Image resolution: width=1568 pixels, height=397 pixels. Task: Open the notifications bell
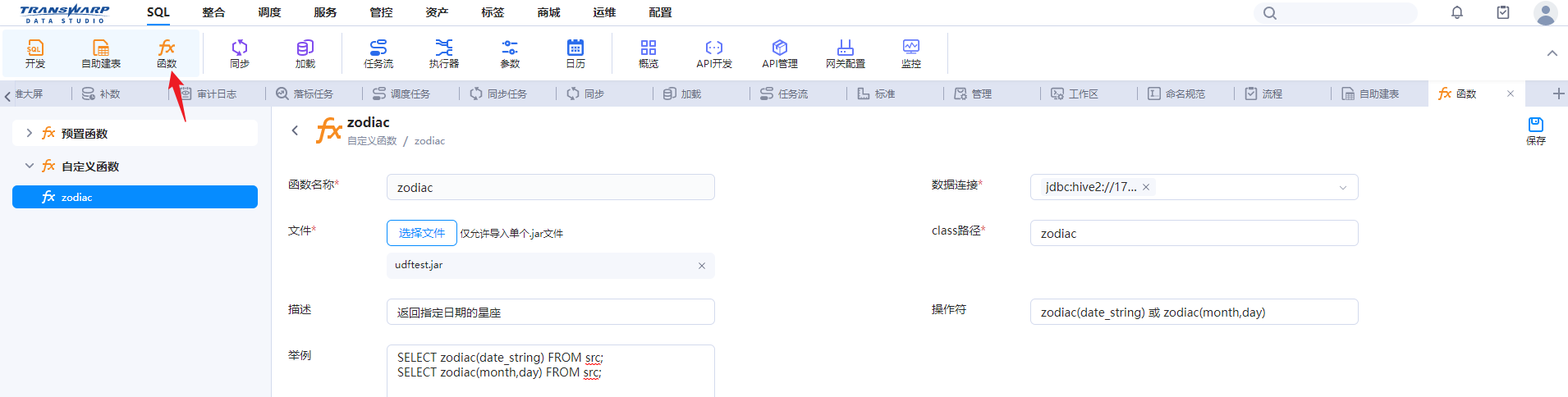[x=1457, y=12]
